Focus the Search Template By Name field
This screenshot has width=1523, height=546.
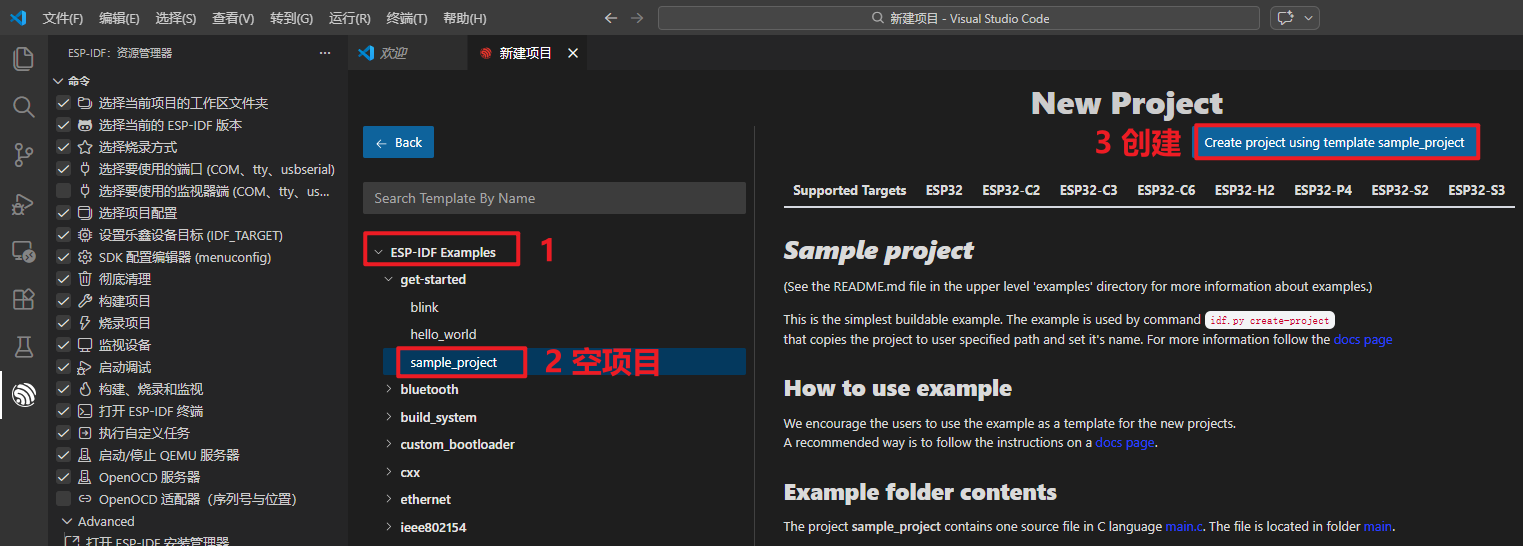[554, 198]
